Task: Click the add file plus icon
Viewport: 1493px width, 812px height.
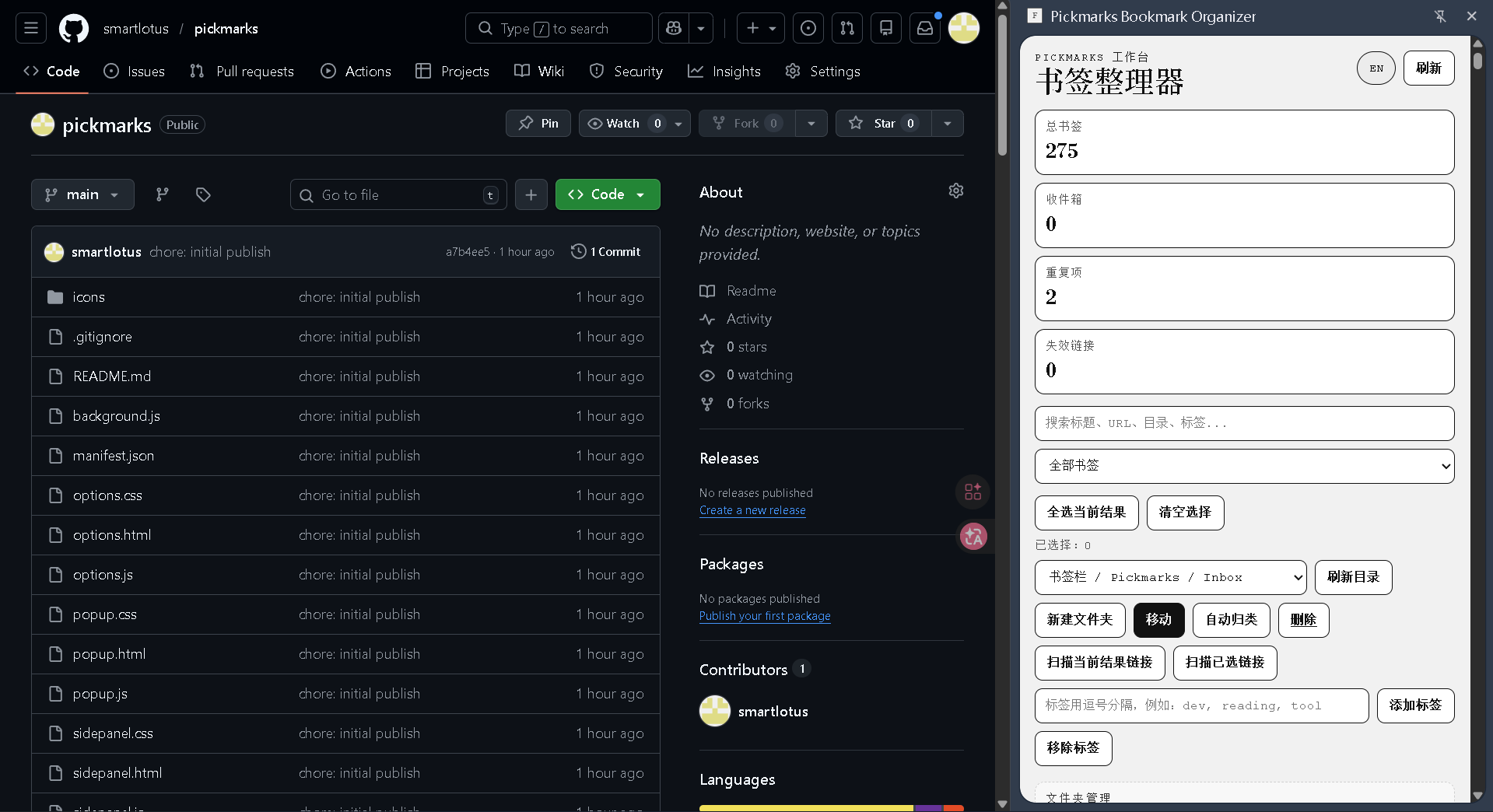Action: [x=531, y=194]
